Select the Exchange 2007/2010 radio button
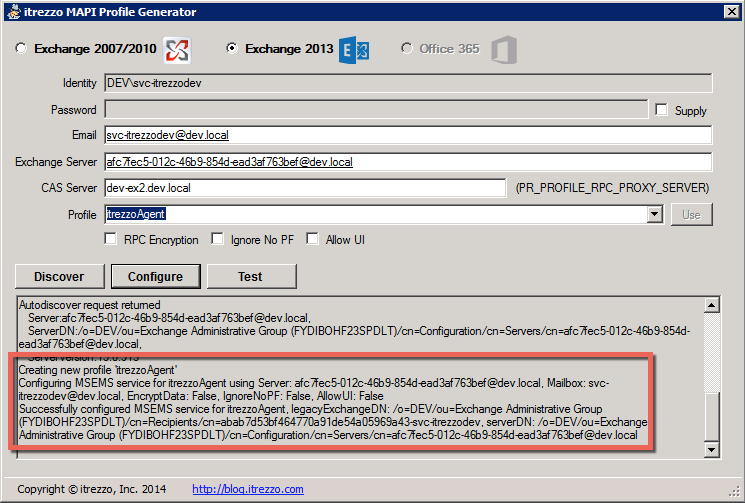 click(x=21, y=48)
